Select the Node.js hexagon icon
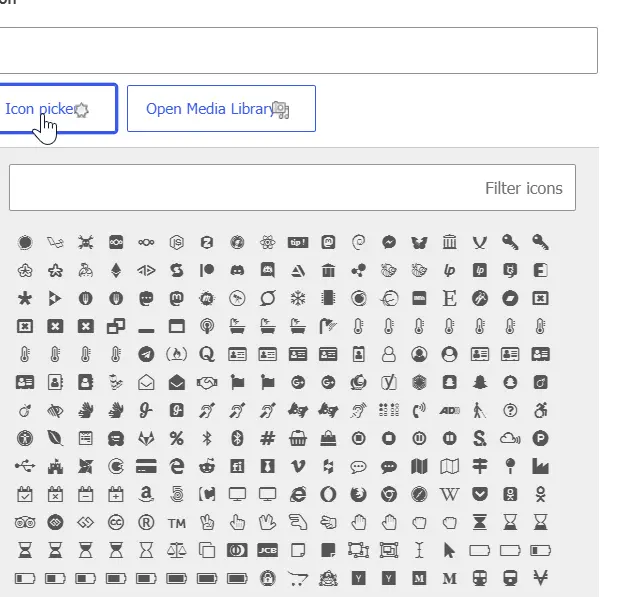 [176, 242]
